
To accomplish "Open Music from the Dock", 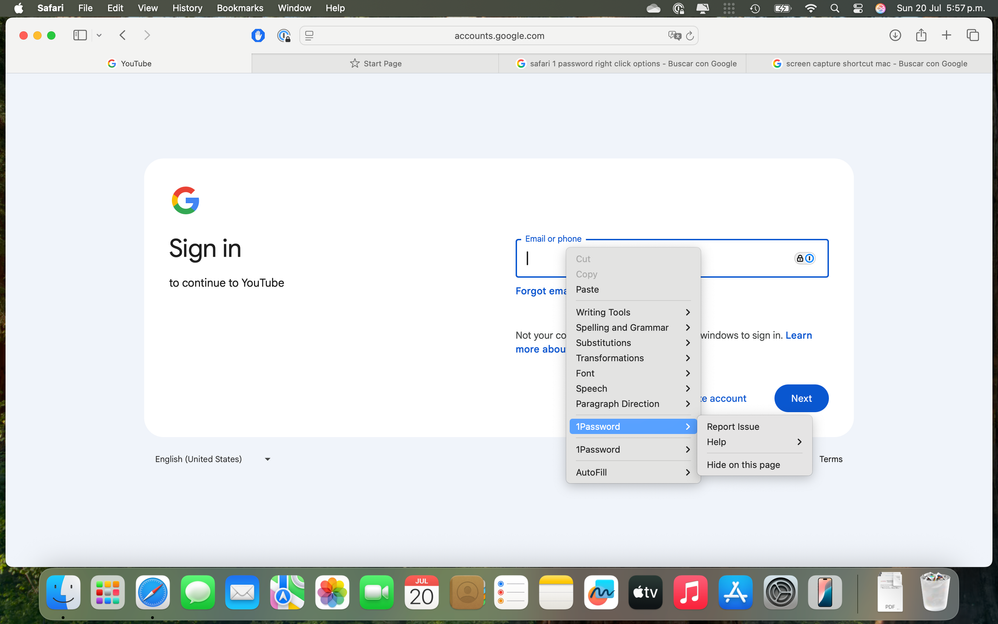I will pos(691,593).
